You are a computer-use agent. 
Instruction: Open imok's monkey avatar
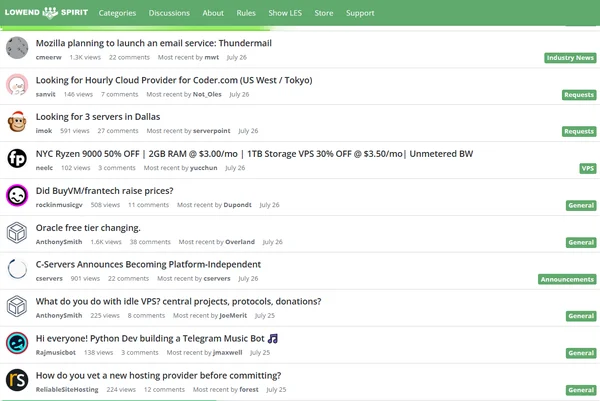[x=17, y=122]
